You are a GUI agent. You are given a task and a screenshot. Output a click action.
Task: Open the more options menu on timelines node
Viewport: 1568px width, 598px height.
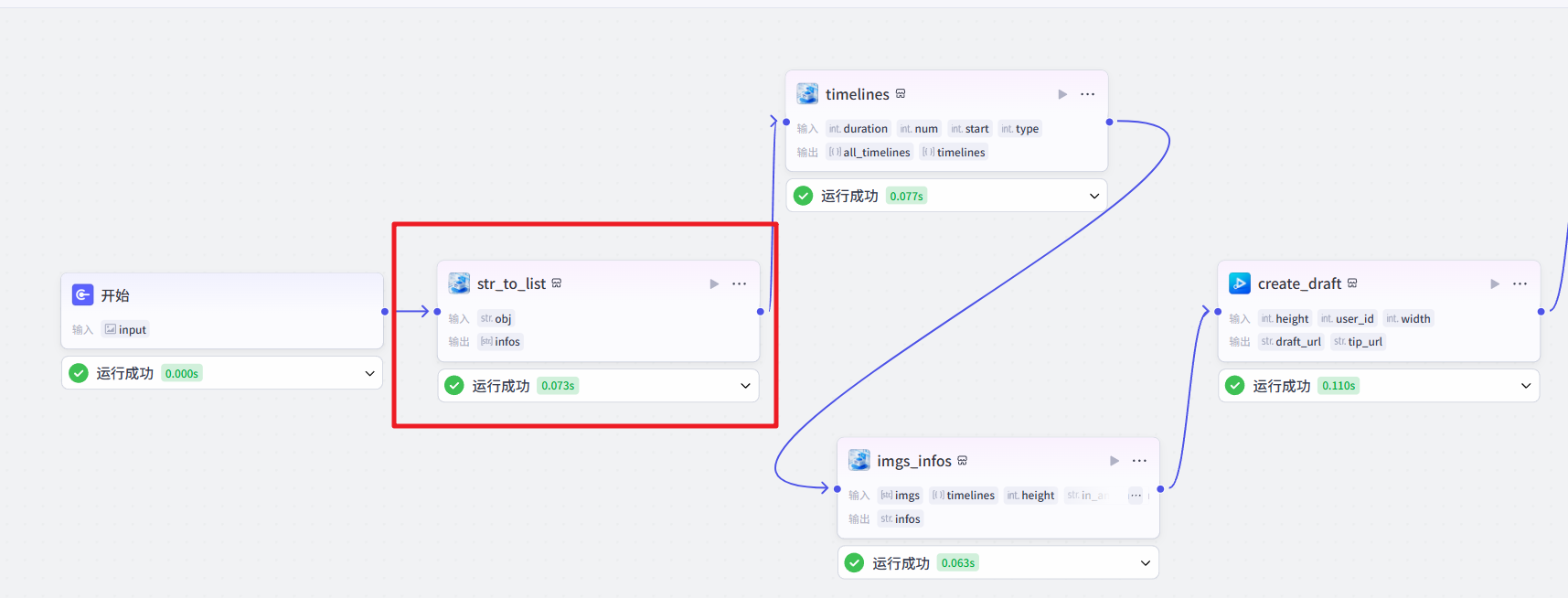(x=1087, y=94)
